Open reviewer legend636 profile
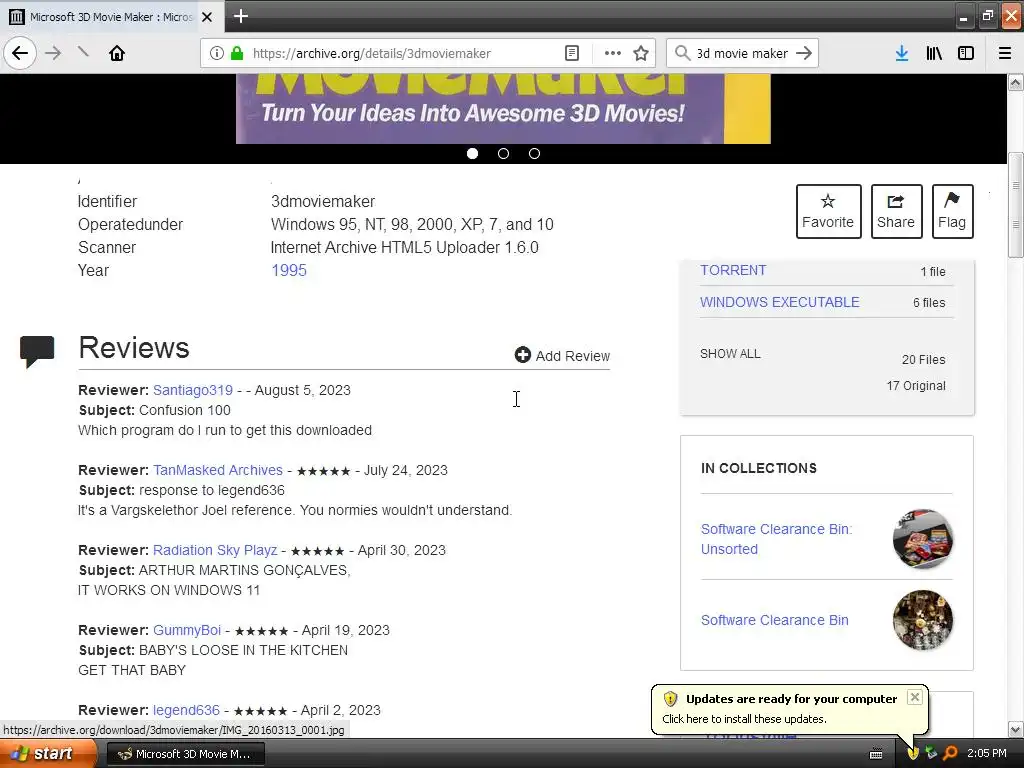 186,710
